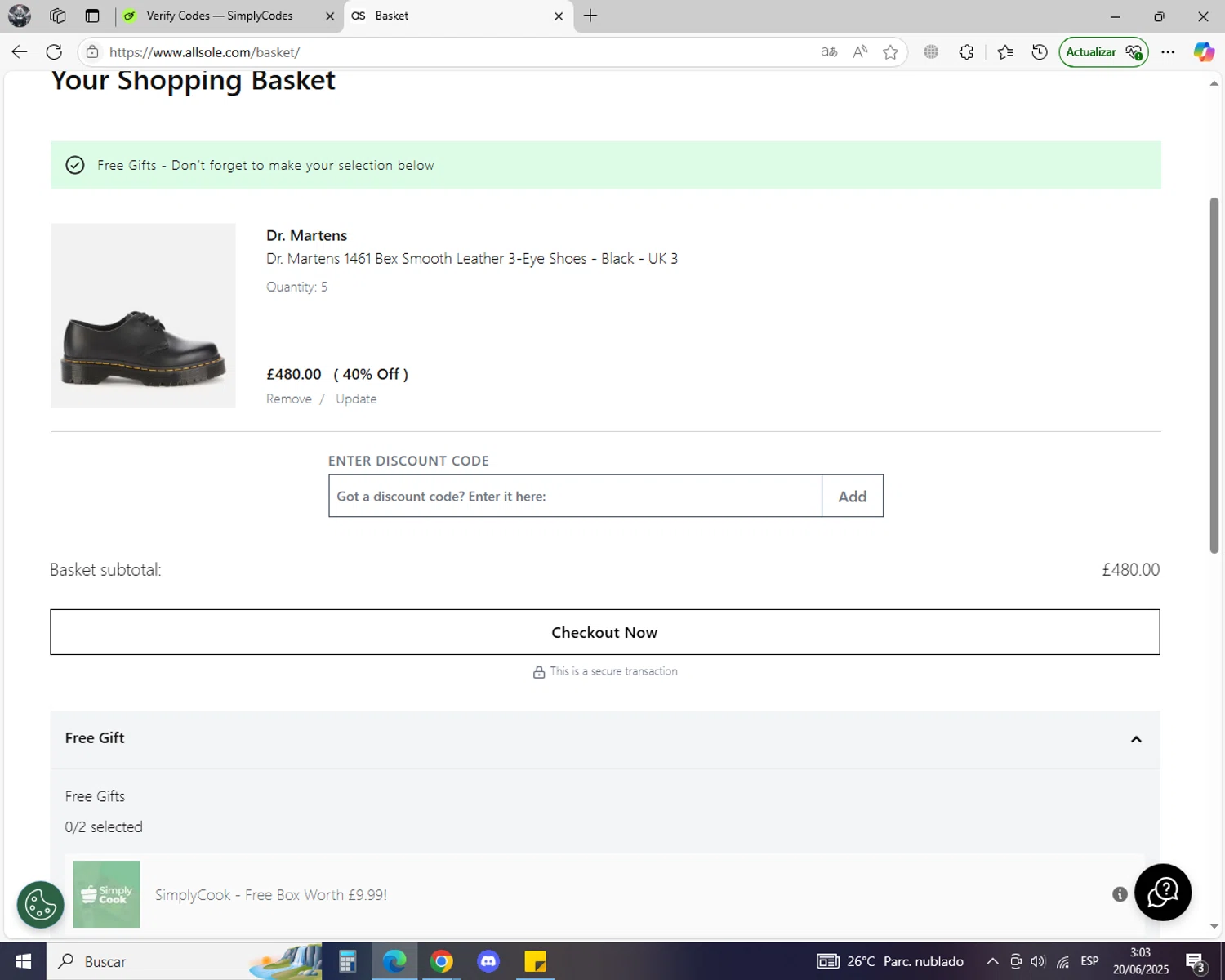The height and width of the screenshot is (980, 1225).
Task: Open the weather widget 26°C
Action: click(x=890, y=961)
